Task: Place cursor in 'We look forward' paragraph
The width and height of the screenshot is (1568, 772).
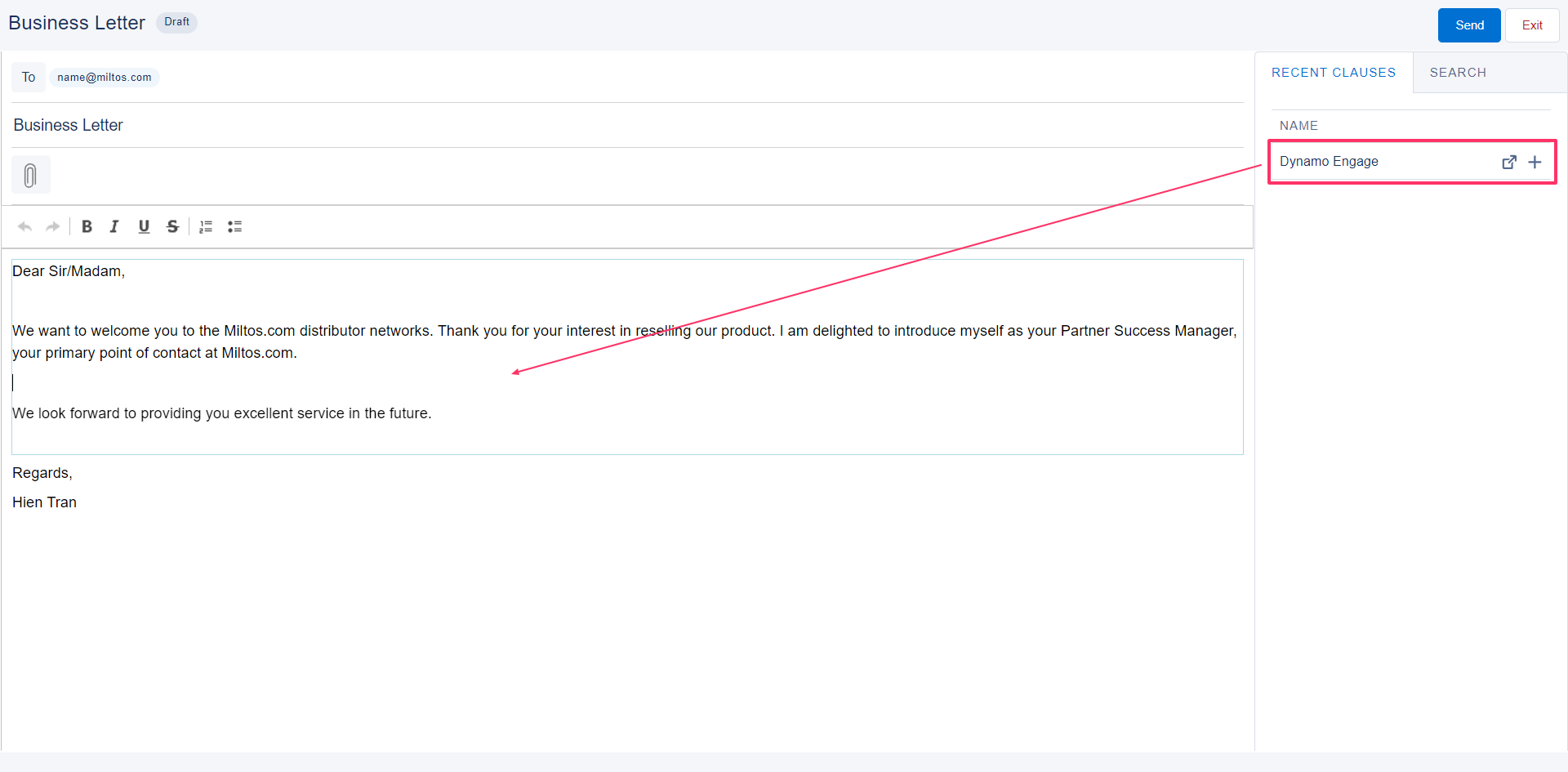Action: click(x=221, y=413)
